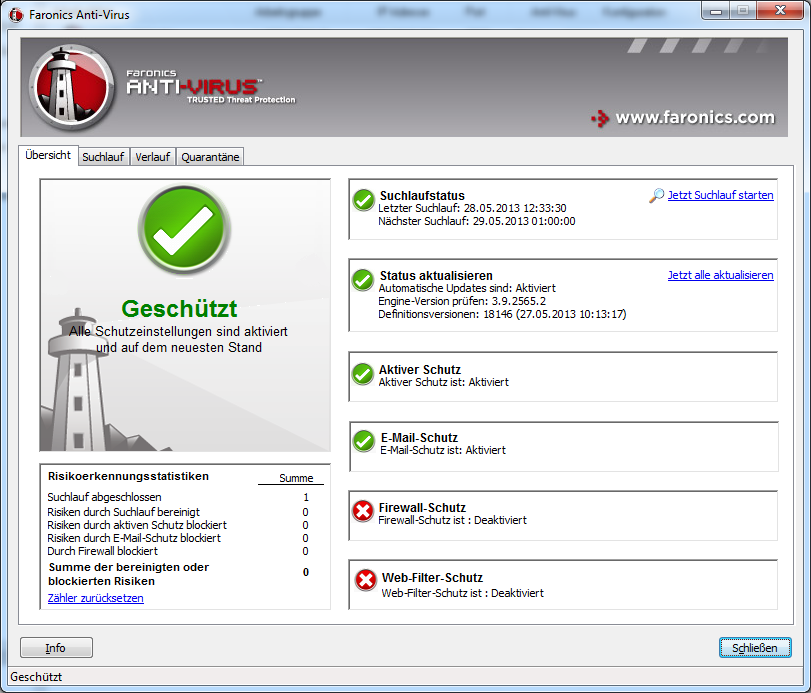The width and height of the screenshot is (811, 693).
Task: Click the Faronics Anti-Virus title bar text
Action: click(79, 15)
